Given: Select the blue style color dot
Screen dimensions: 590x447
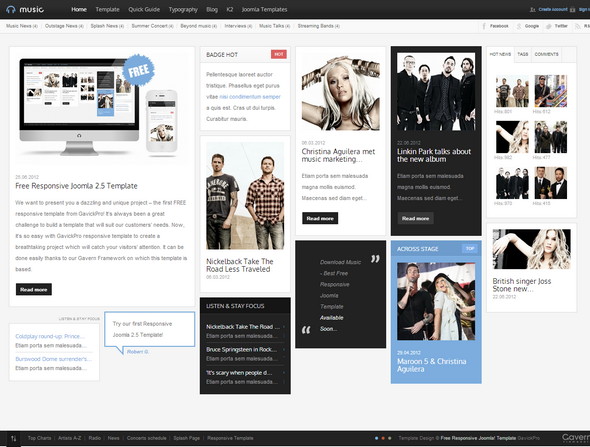Looking at the screenshot, I should pos(376,438).
